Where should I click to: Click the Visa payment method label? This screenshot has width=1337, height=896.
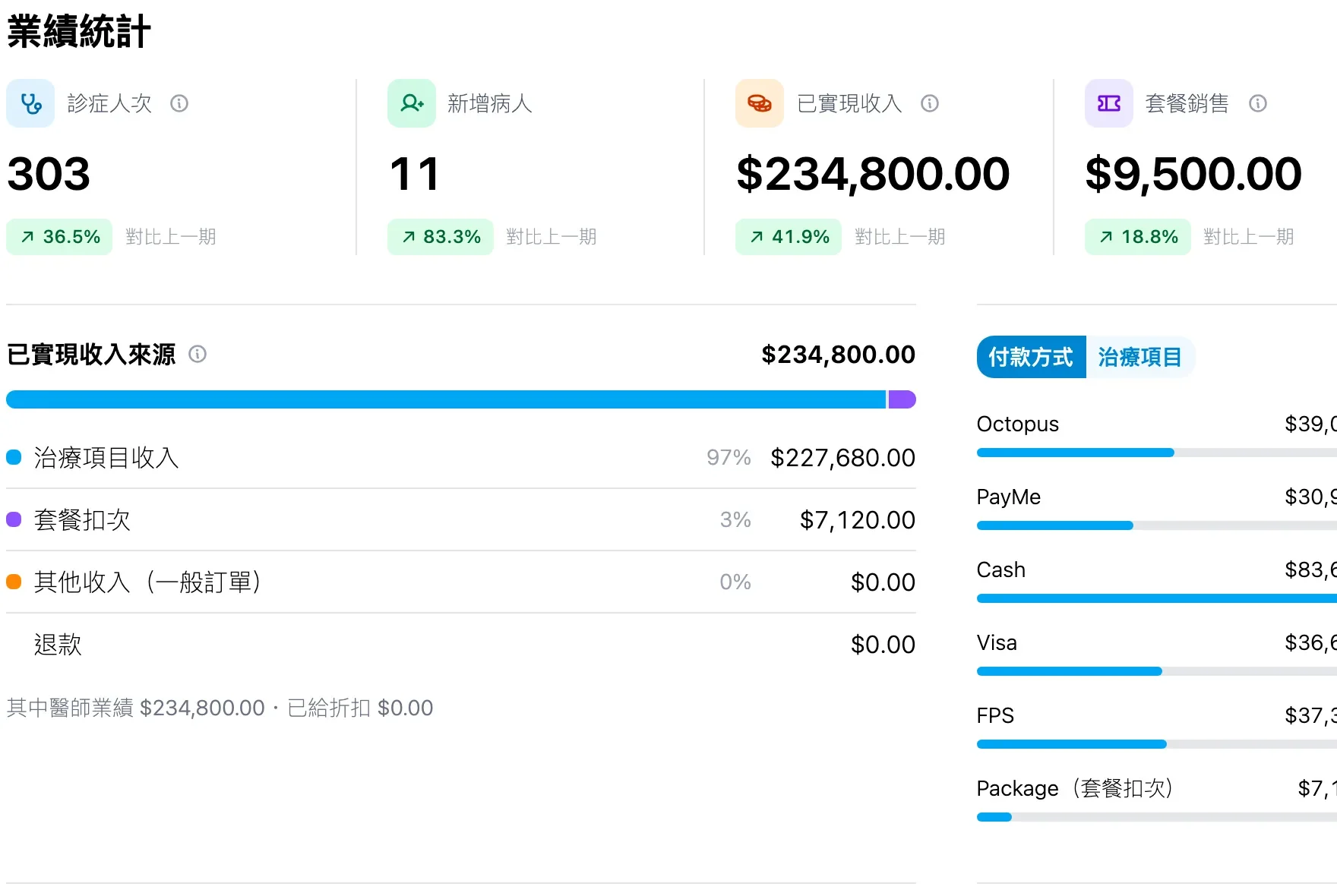pos(997,642)
